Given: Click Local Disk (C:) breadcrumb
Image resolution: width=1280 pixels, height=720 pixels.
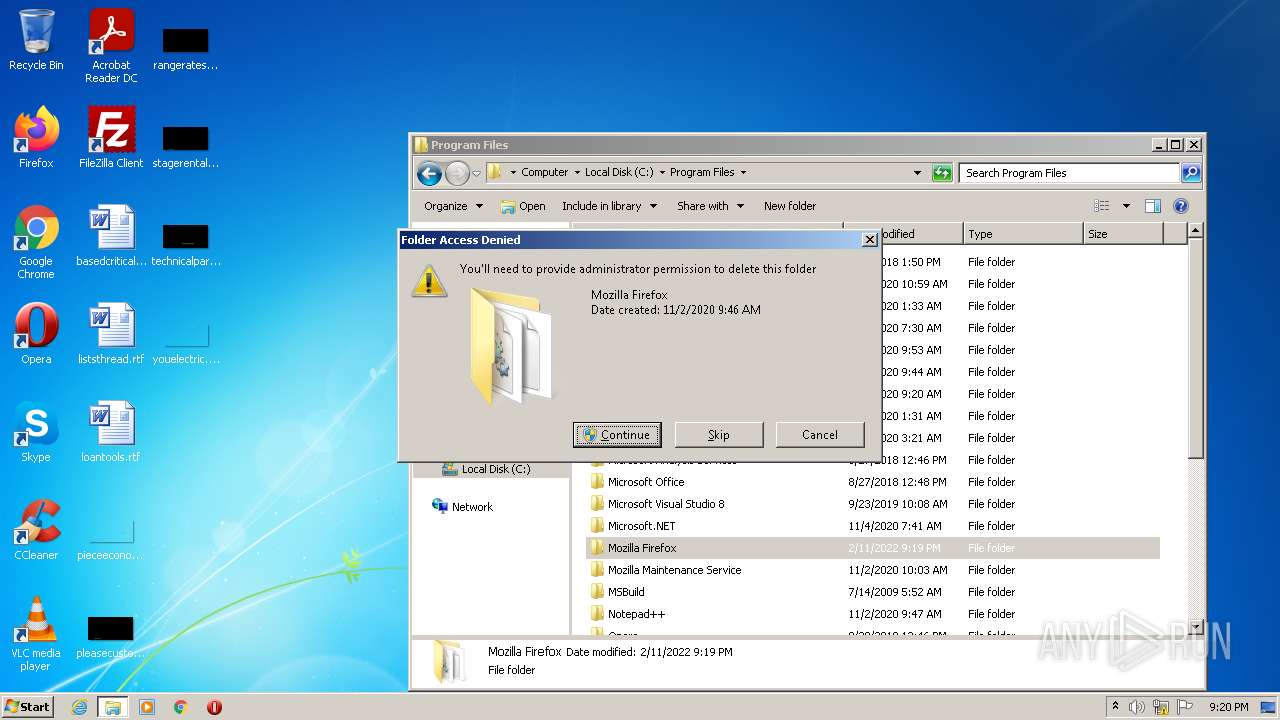Looking at the screenshot, I should pyautogui.click(x=619, y=172).
